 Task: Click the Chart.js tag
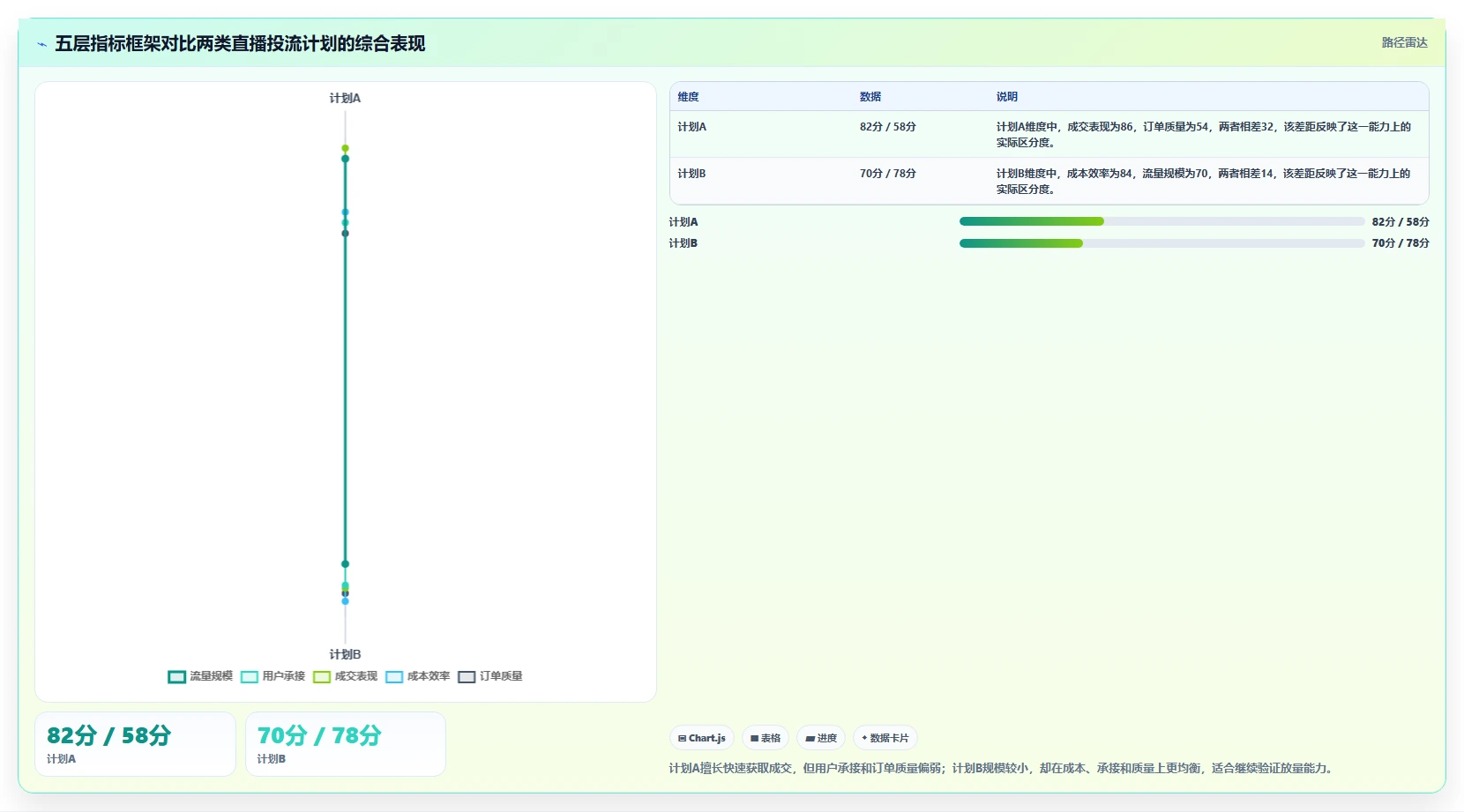[x=702, y=738]
